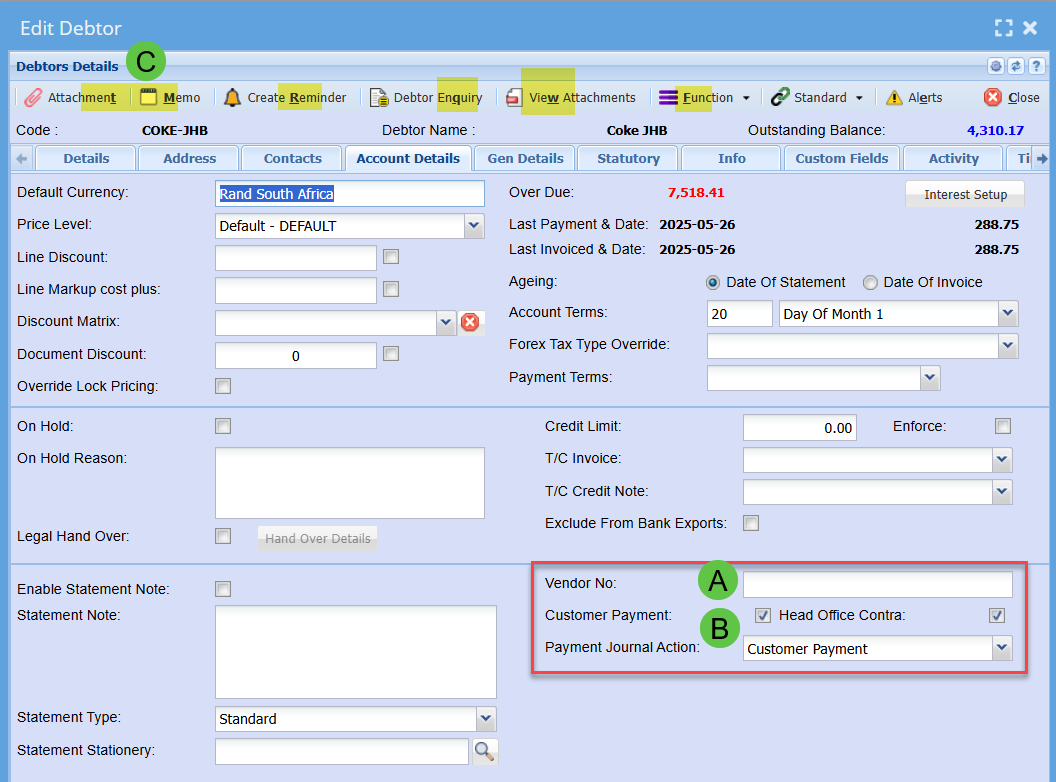Select Date Of Invoice ageing option

click(870, 282)
